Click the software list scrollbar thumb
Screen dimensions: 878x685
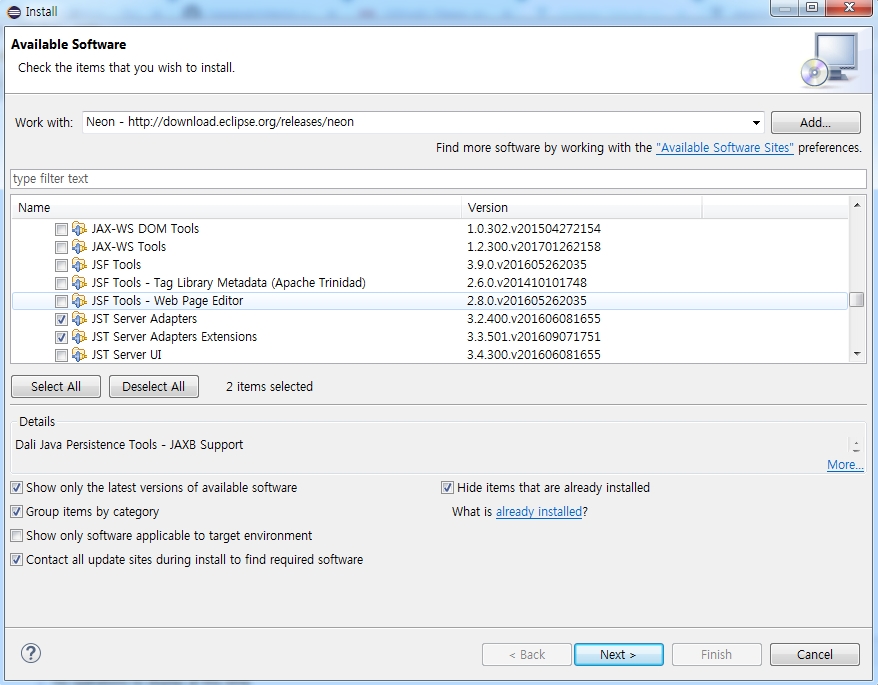(856, 300)
